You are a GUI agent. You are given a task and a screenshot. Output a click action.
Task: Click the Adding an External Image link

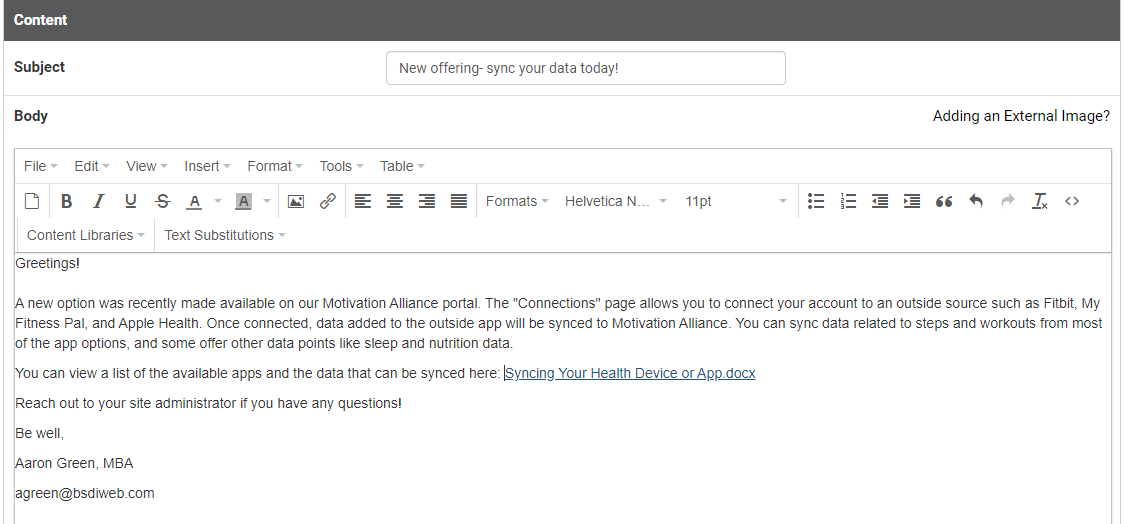(1021, 116)
